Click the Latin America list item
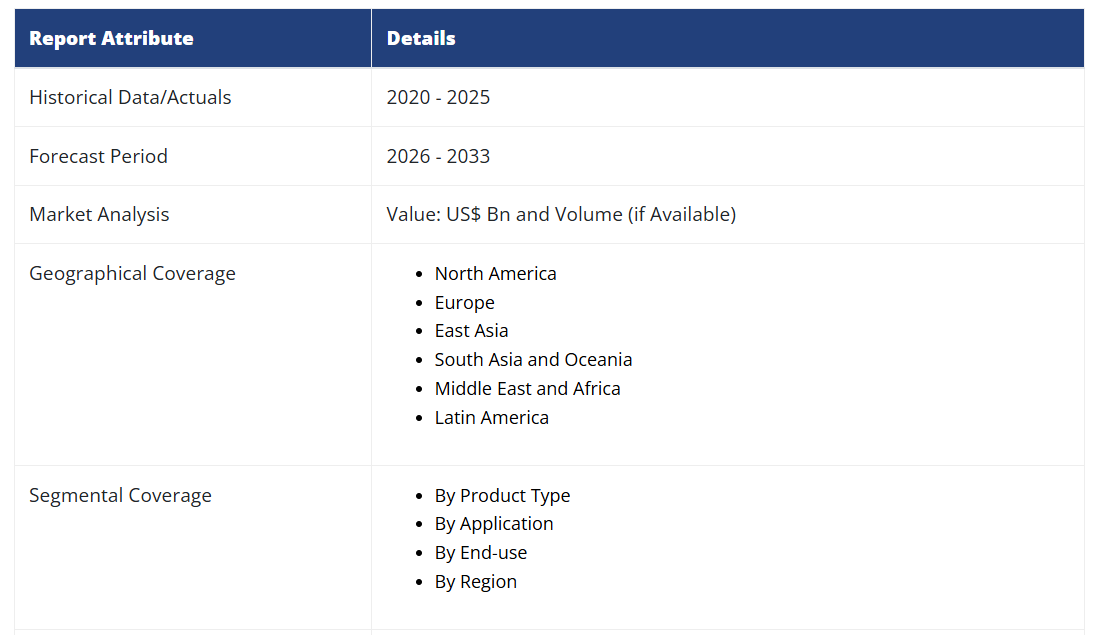This screenshot has height=635, width=1094. (491, 417)
